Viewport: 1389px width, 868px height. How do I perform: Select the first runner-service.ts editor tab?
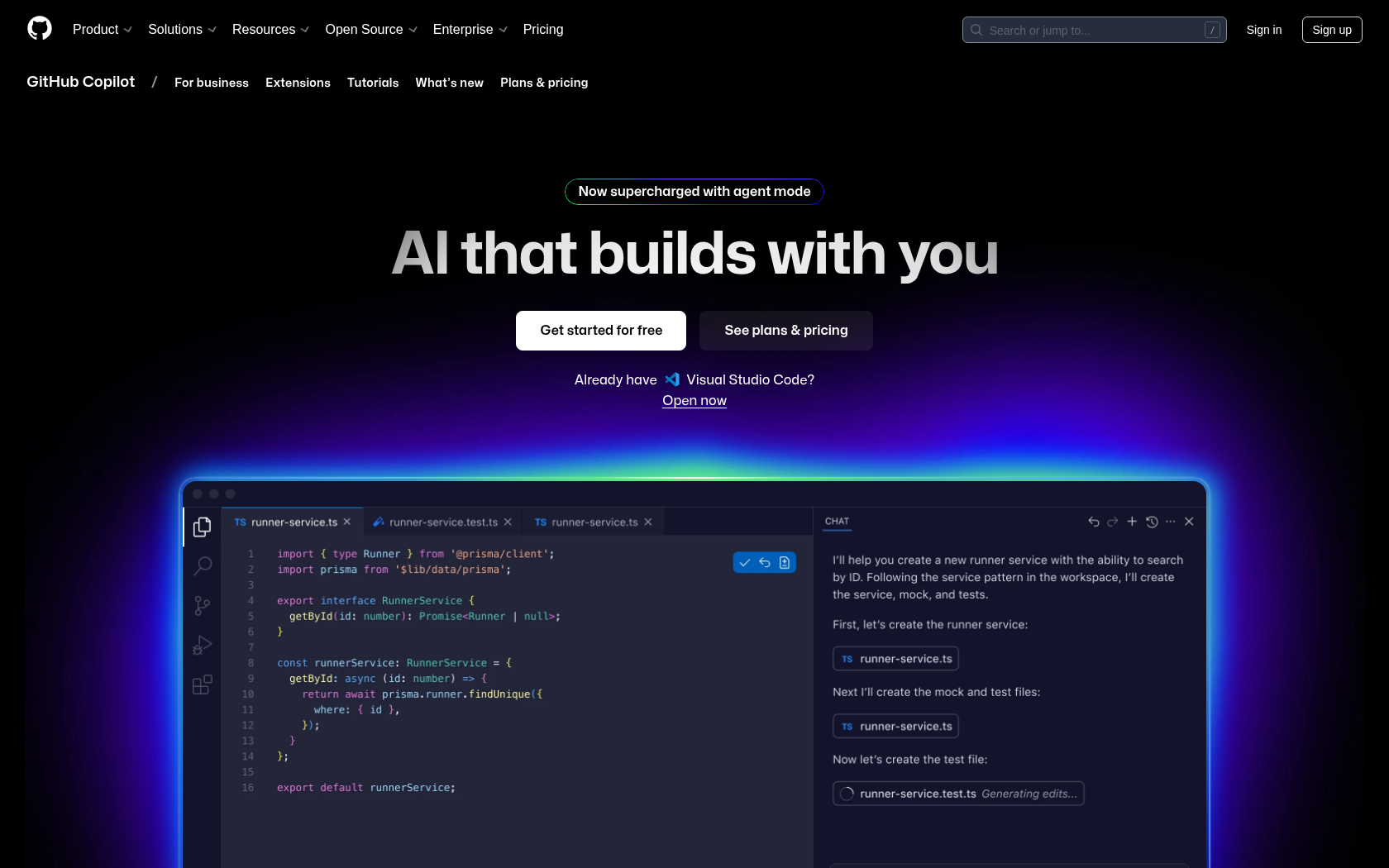tap(293, 522)
